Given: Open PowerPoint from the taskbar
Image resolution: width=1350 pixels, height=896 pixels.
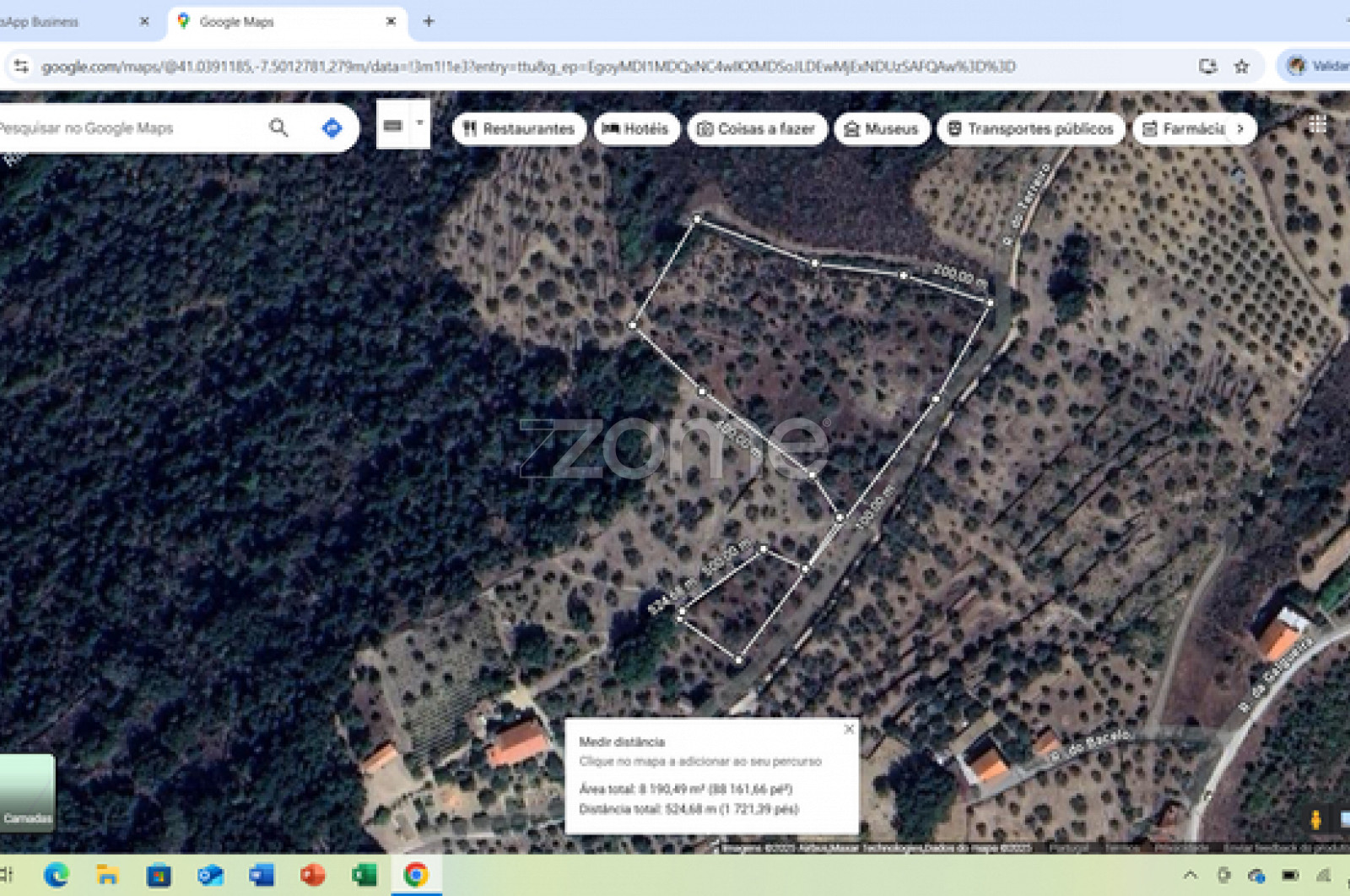Looking at the screenshot, I should pos(312,875).
